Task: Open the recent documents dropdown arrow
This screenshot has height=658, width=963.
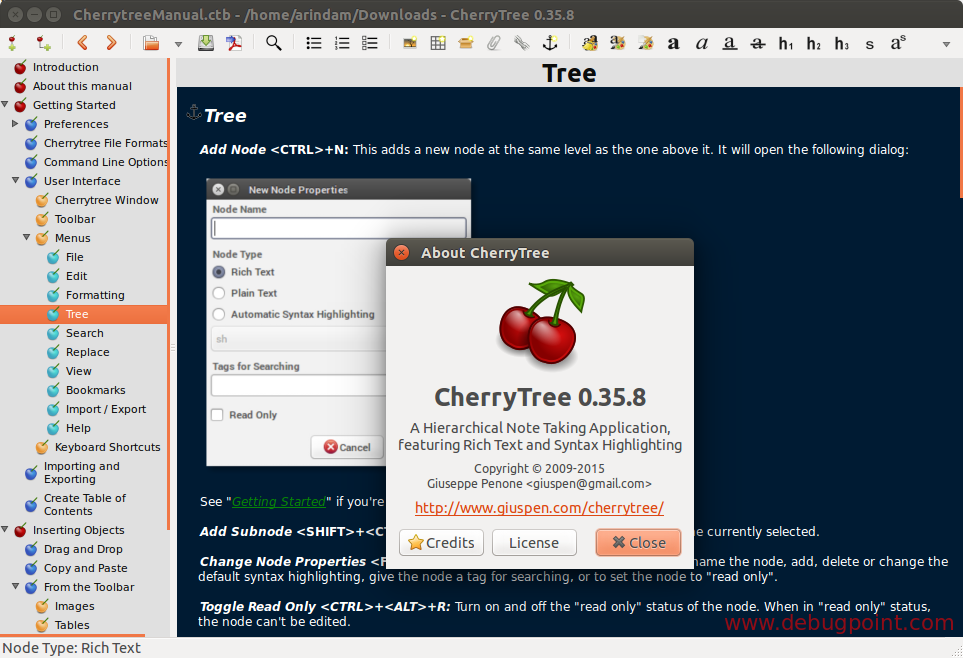Action: [178, 44]
